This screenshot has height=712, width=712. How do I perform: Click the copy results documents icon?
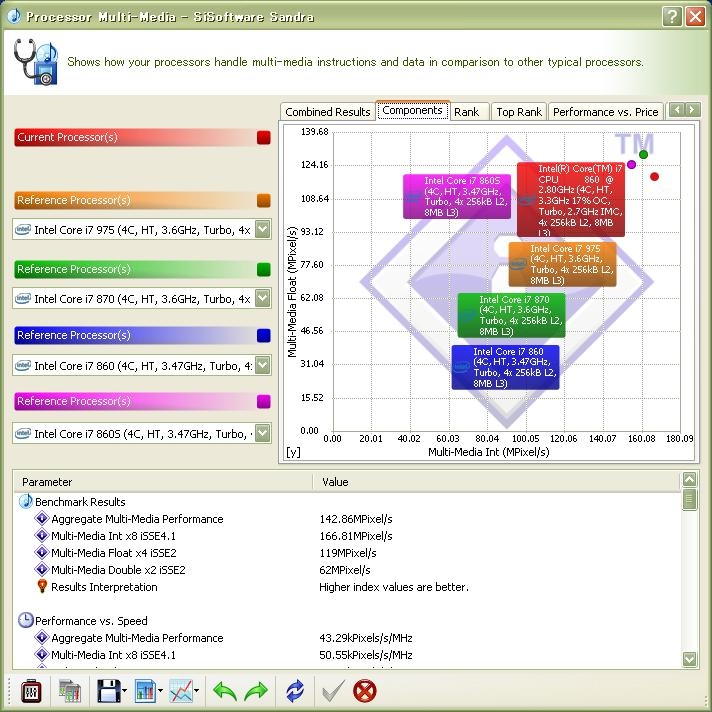69,691
